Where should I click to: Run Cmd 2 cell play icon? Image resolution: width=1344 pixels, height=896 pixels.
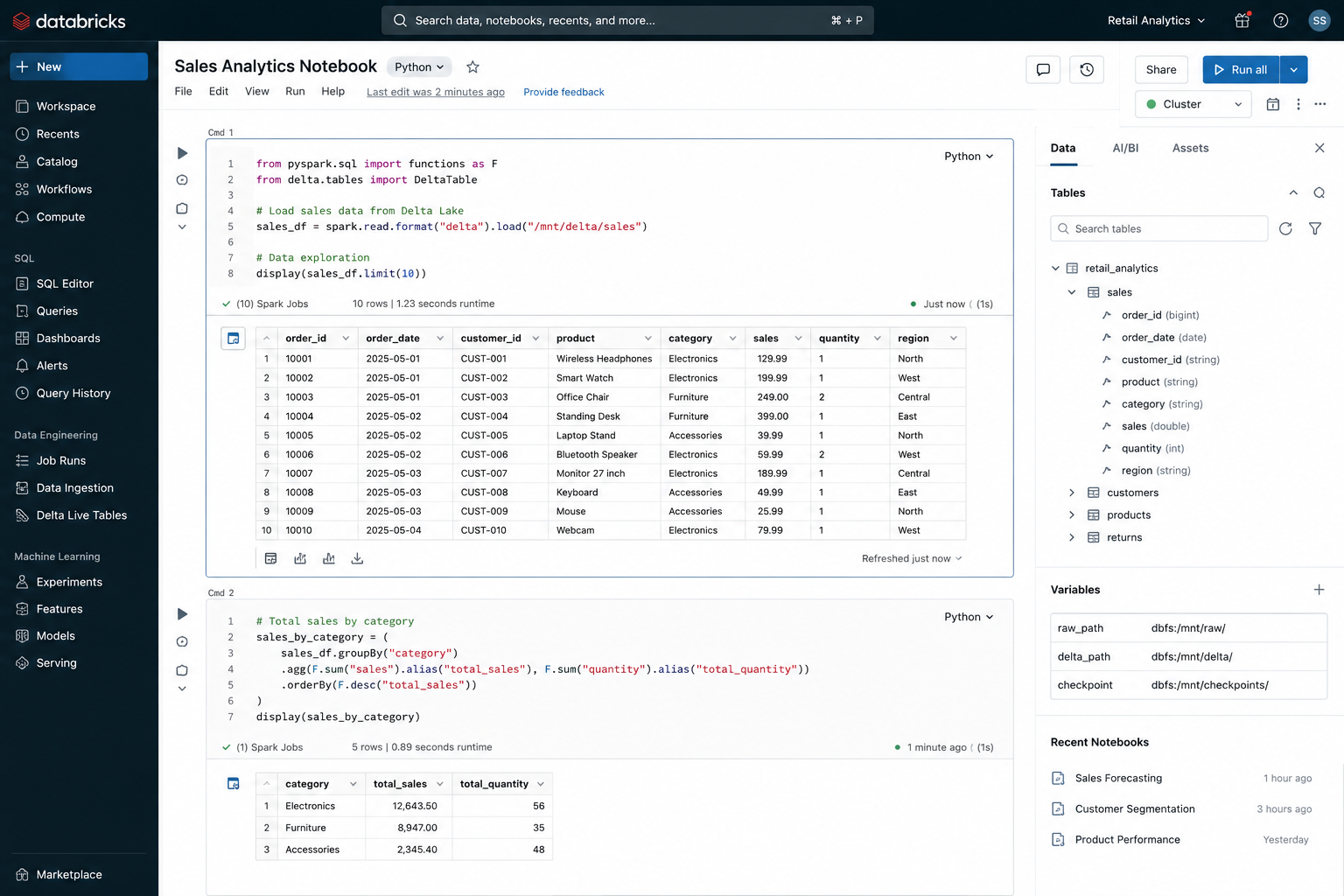(182, 614)
